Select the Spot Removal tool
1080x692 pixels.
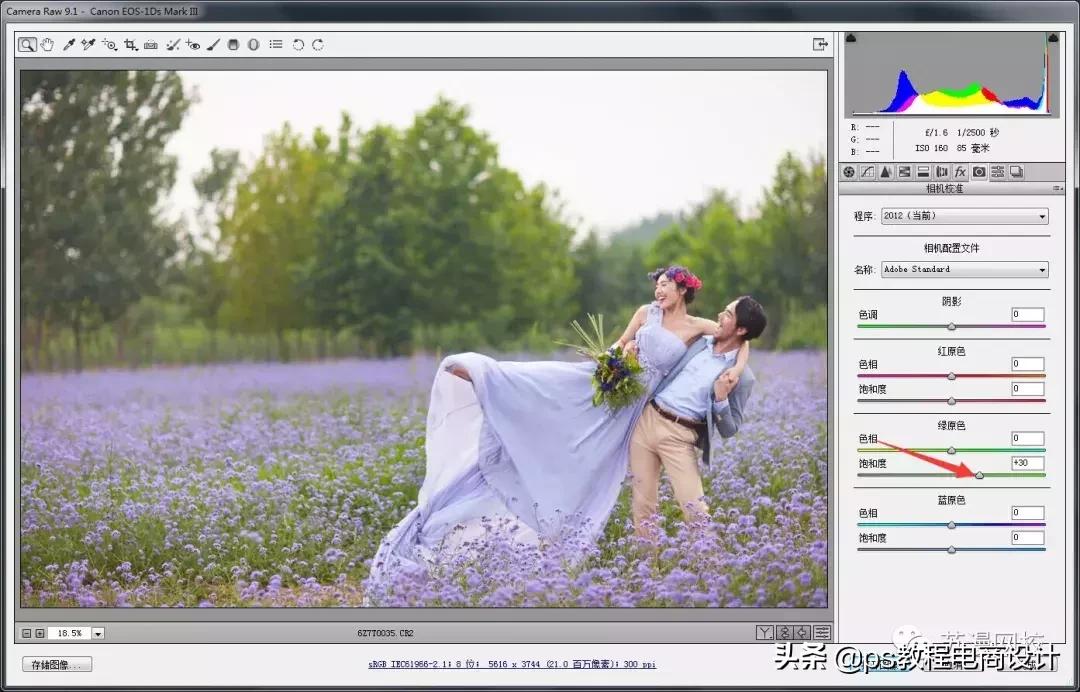tap(172, 44)
